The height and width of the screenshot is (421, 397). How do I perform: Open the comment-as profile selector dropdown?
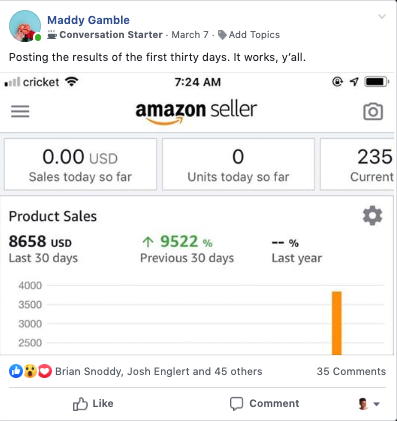pos(369,404)
